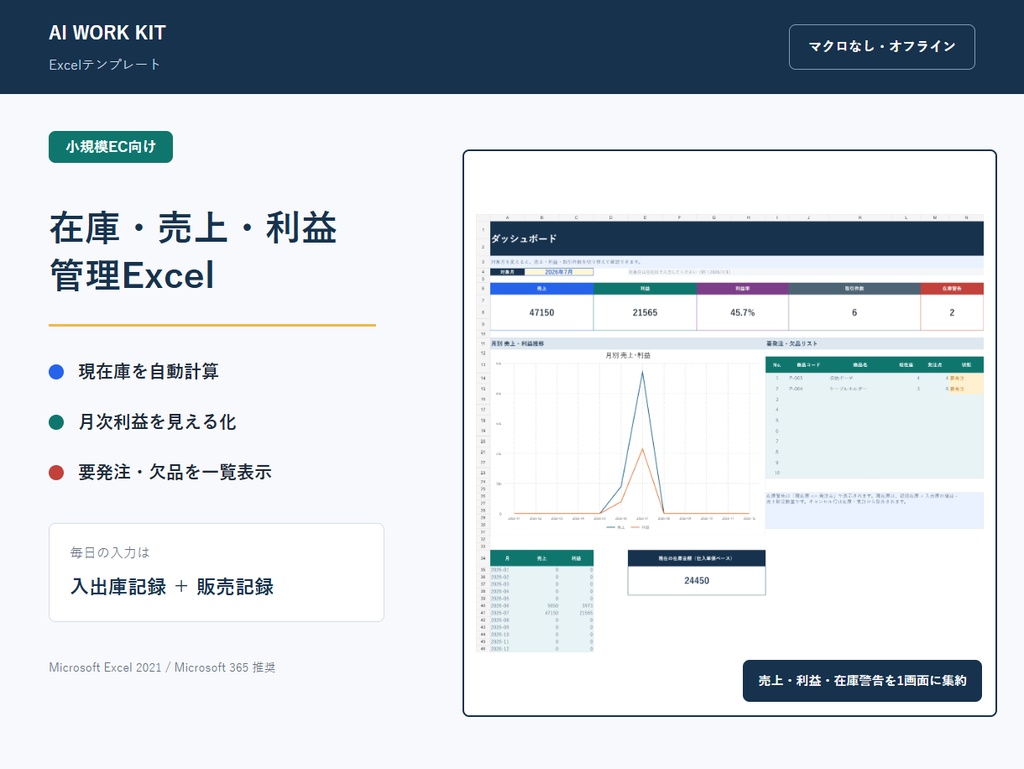Click the transaction count value 6
Image resolution: width=1024 pixels, height=769 pixels.
point(854,313)
